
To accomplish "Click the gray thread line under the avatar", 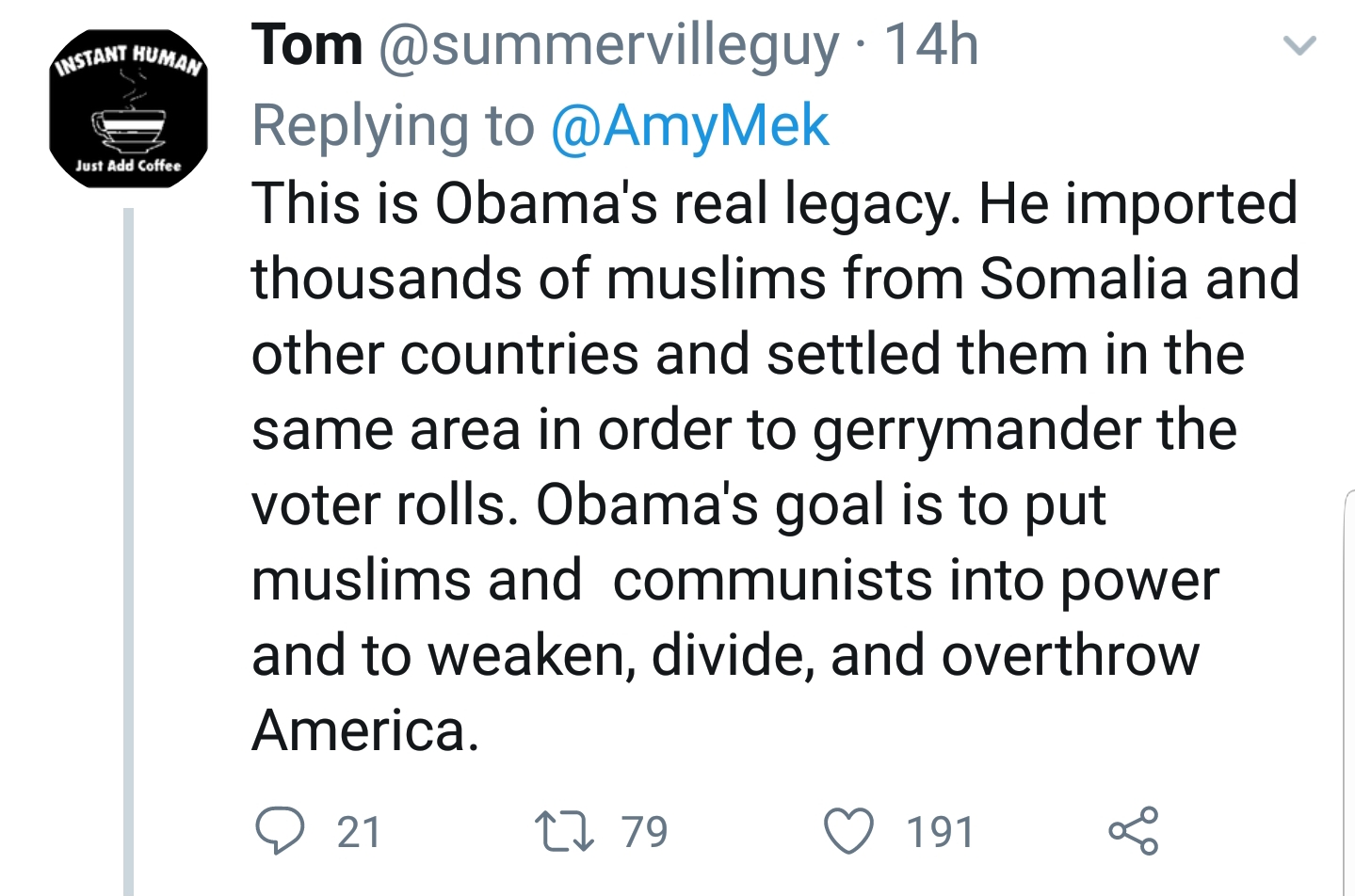I will coord(129,546).
